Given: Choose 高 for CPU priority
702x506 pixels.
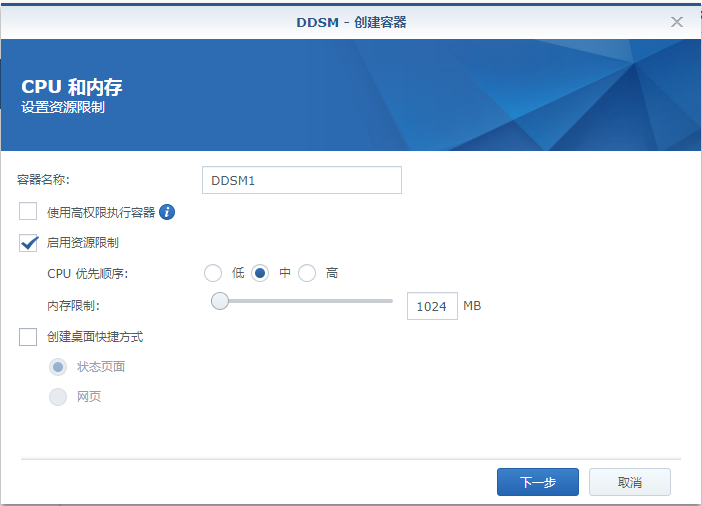Looking at the screenshot, I should pos(307,273).
